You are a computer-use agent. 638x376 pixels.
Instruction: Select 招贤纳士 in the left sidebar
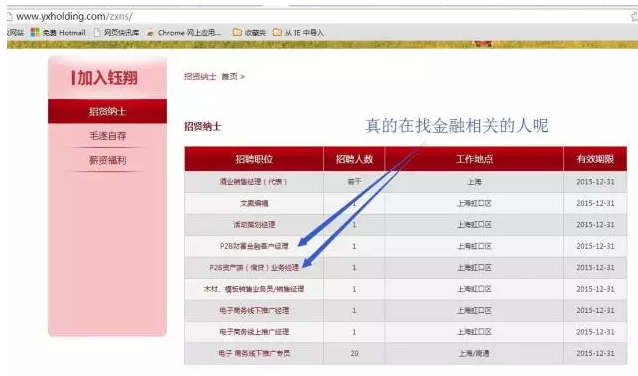click(x=107, y=111)
